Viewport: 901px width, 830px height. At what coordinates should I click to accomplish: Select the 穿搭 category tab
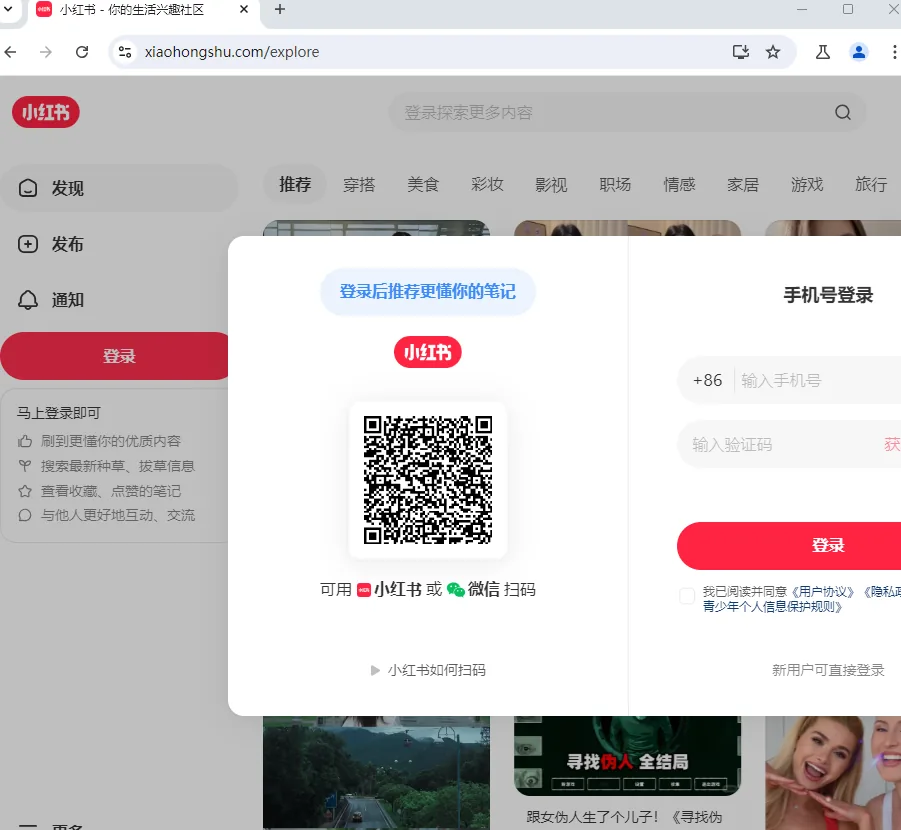pos(359,185)
